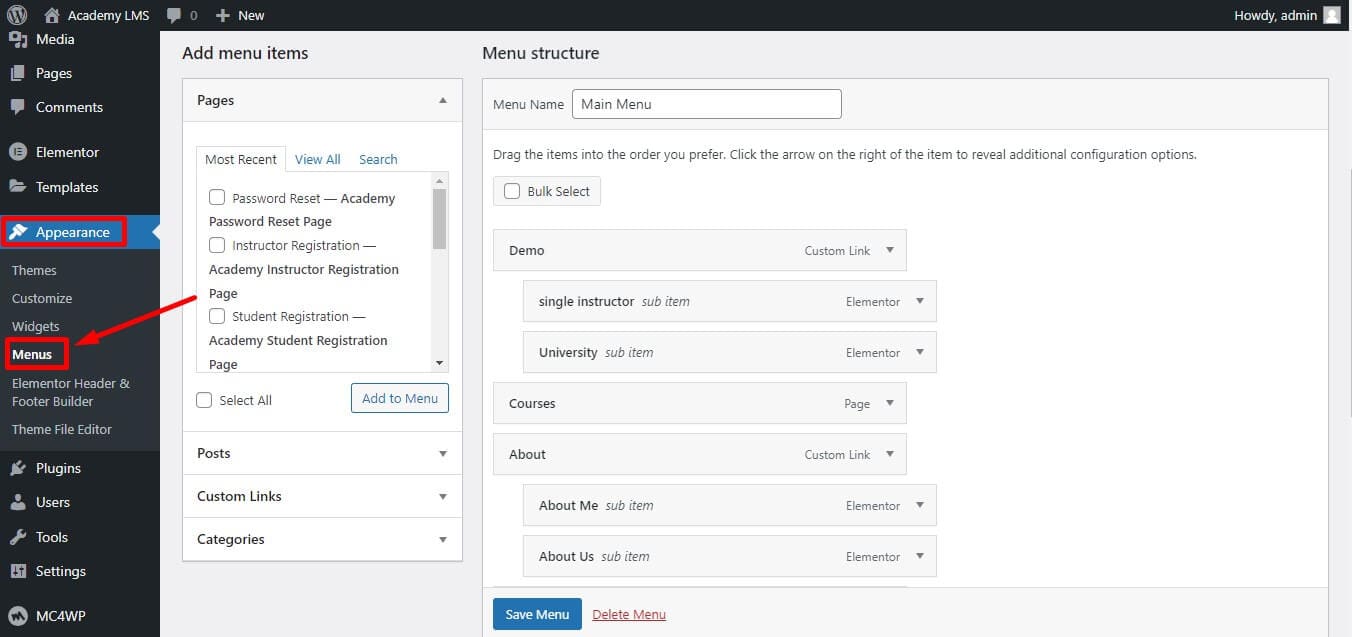This screenshot has width=1352, height=637.
Task: Click the admin avatar in top bar
Action: pyautogui.click(x=1331, y=15)
